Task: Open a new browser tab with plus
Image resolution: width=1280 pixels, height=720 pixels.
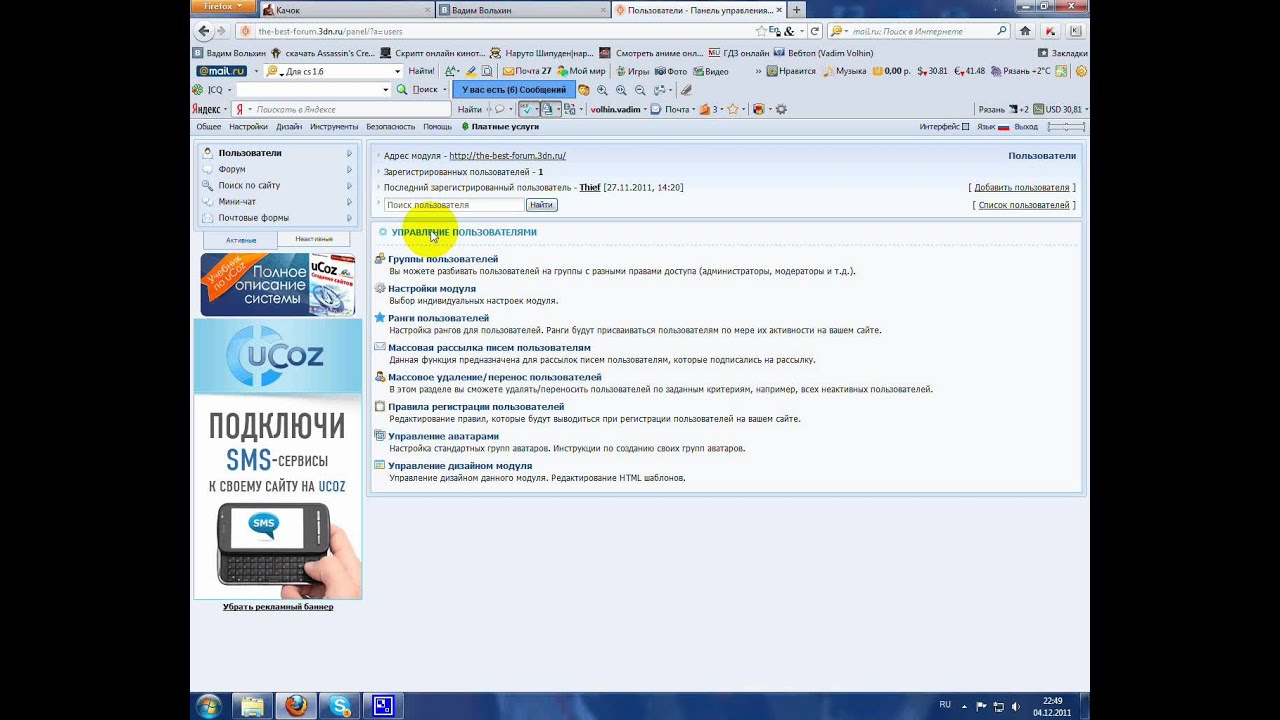Action: [796, 10]
